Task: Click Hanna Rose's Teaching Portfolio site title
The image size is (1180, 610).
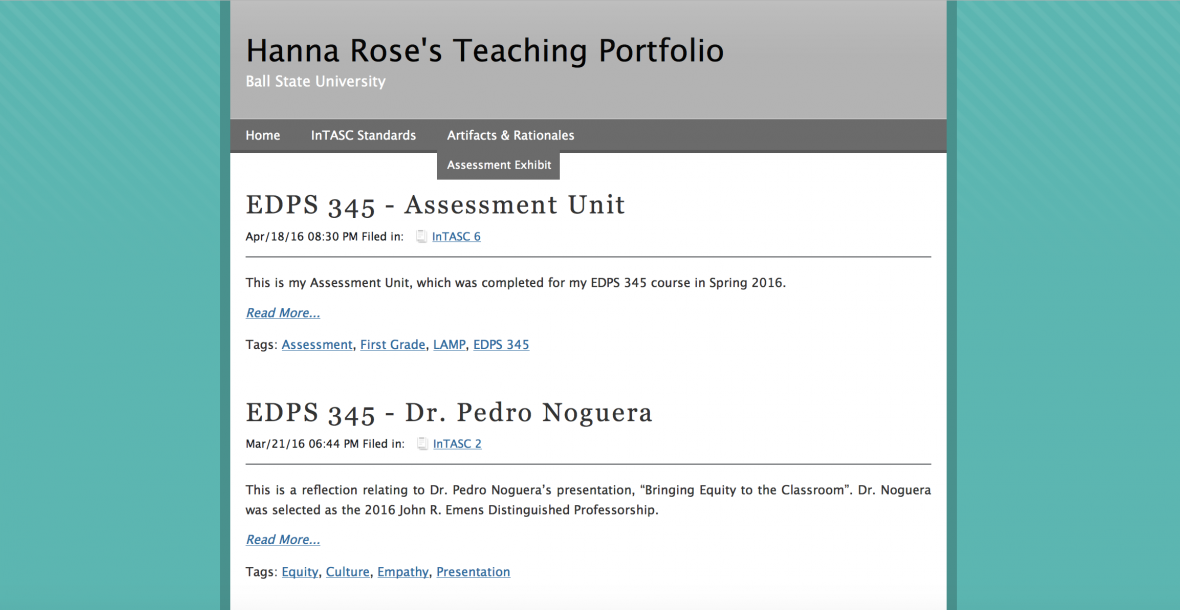Action: coord(484,50)
